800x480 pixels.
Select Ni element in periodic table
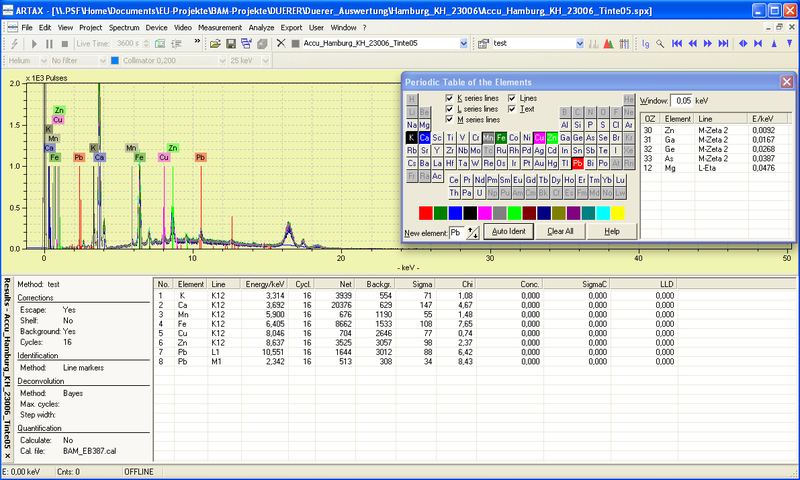click(527, 137)
